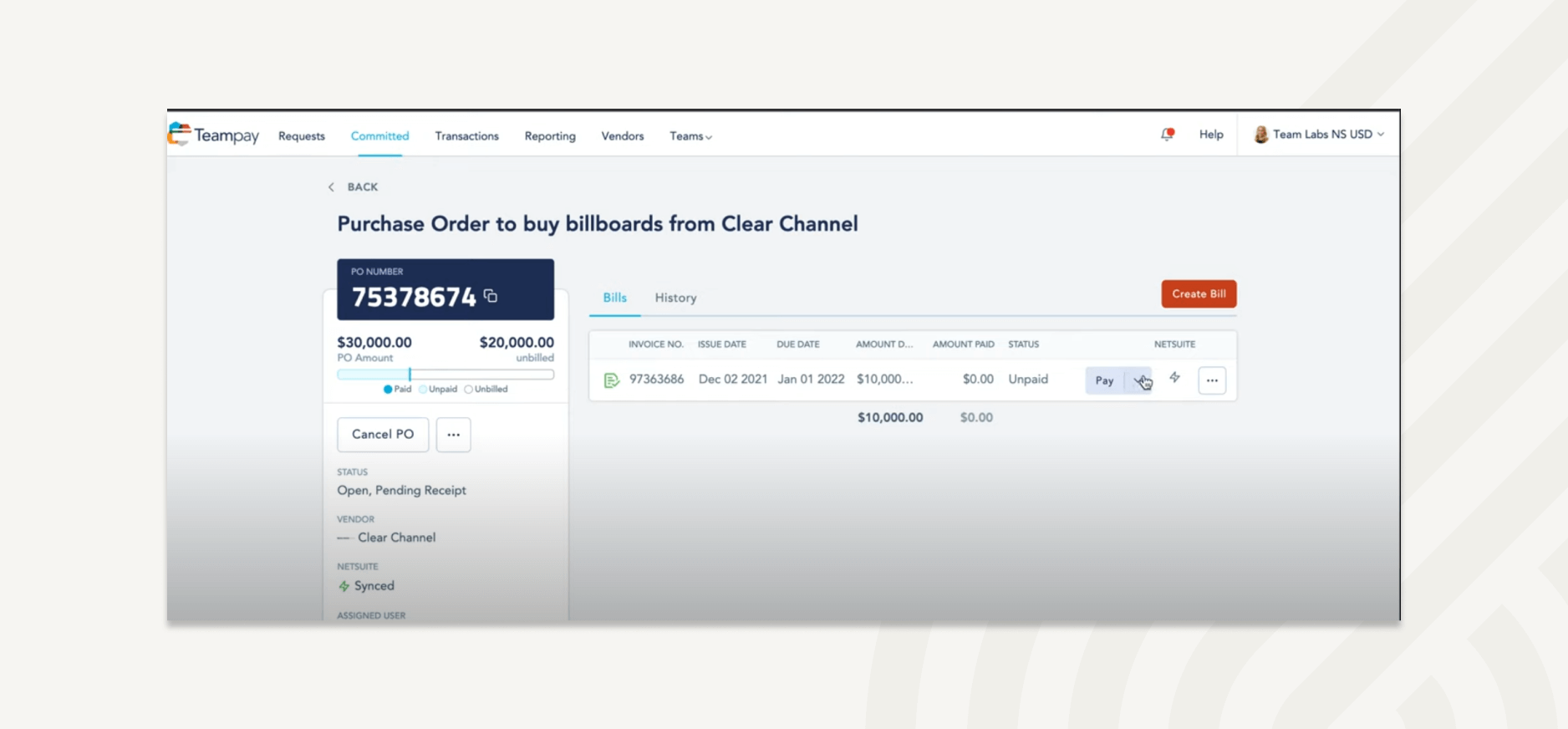Open the Committed tab in navigation
Screen dimensions: 1568x729
pyautogui.click(x=379, y=136)
